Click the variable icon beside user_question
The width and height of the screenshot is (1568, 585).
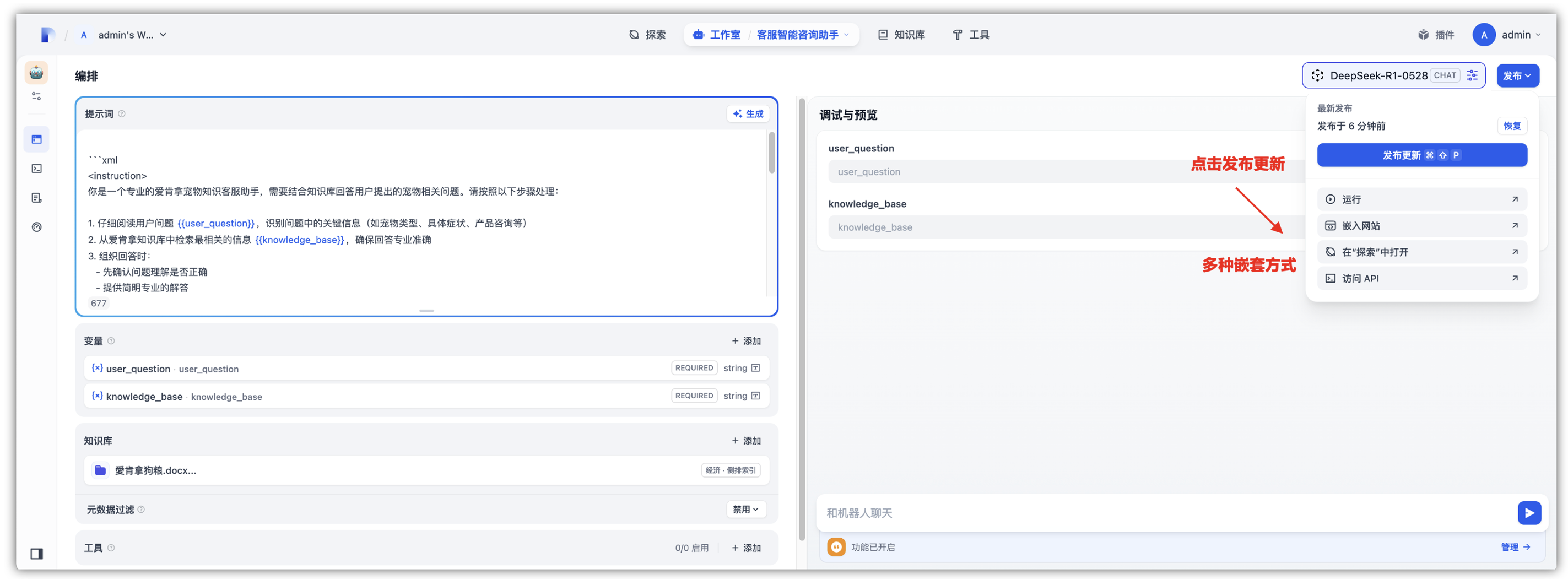tap(97, 369)
